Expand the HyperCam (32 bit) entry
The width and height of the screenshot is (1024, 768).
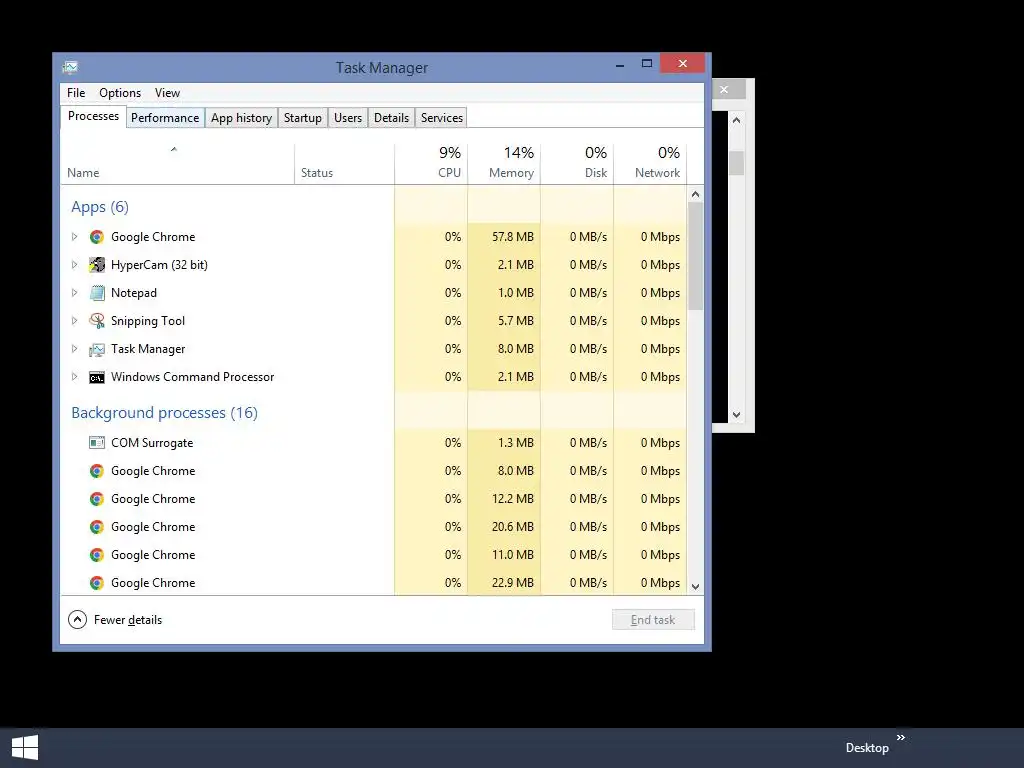tap(74, 265)
